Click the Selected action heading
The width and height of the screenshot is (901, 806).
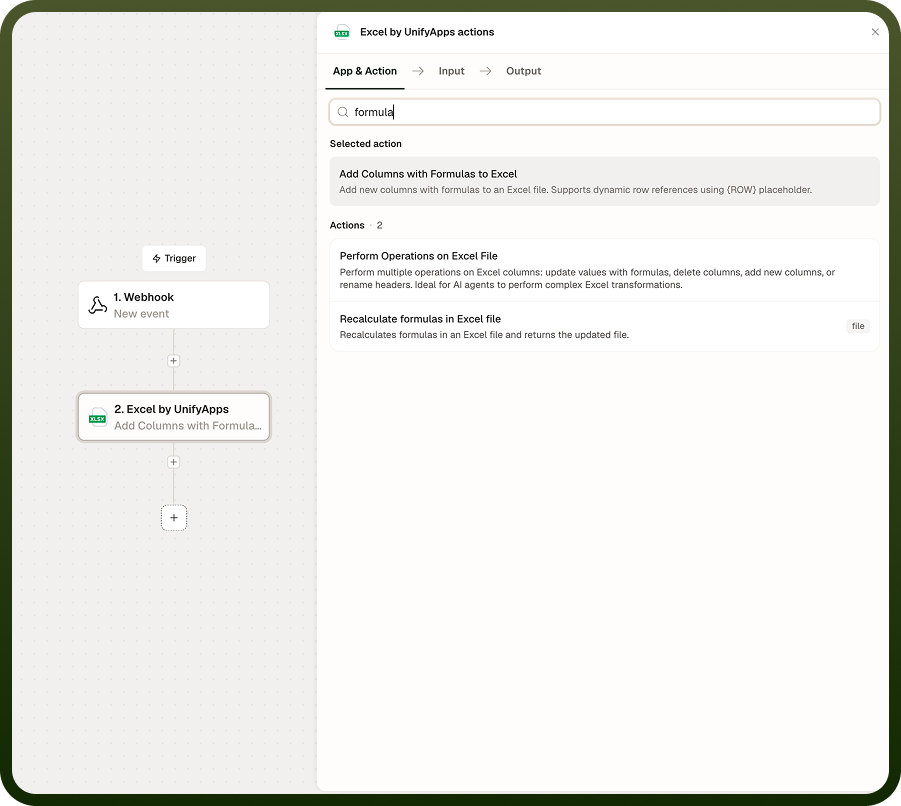[x=365, y=144]
